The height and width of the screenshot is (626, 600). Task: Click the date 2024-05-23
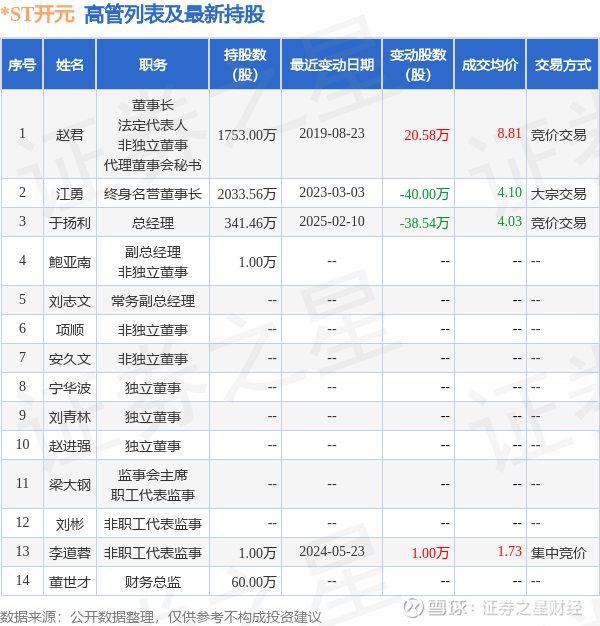pos(332,551)
